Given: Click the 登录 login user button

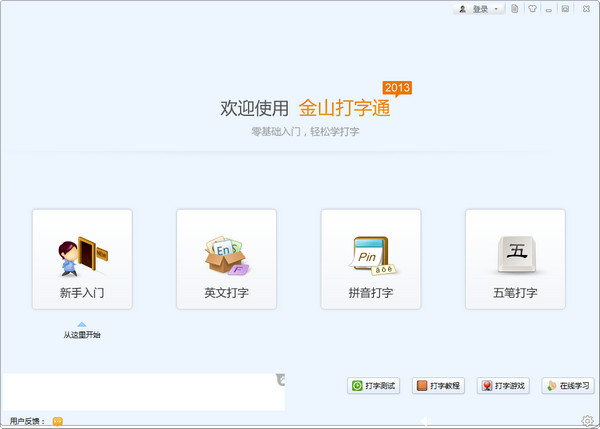Looking at the screenshot, I should (474, 9).
